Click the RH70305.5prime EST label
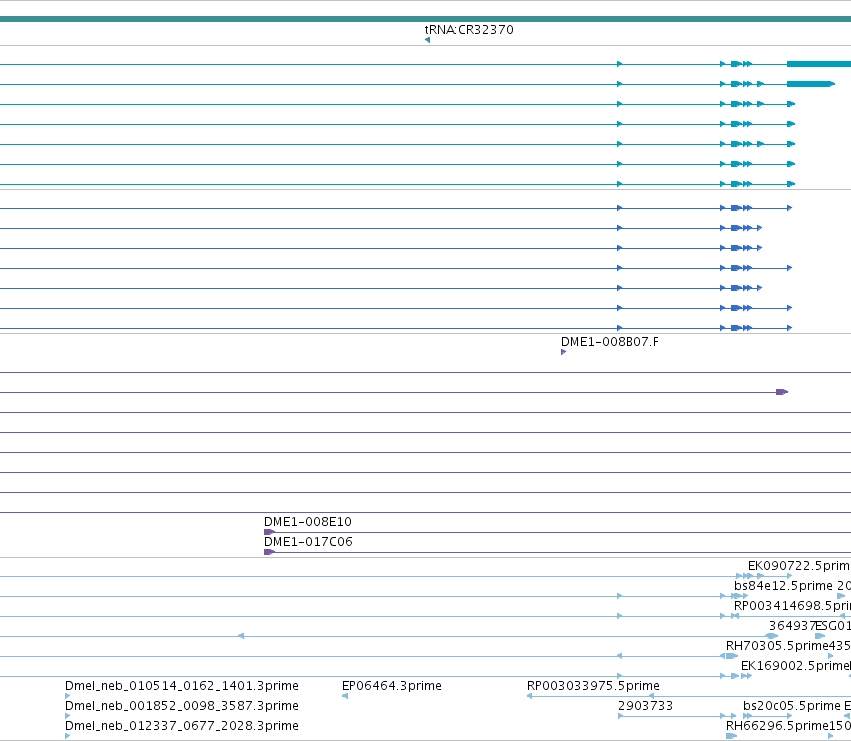The height and width of the screenshot is (741, 851). (777, 646)
